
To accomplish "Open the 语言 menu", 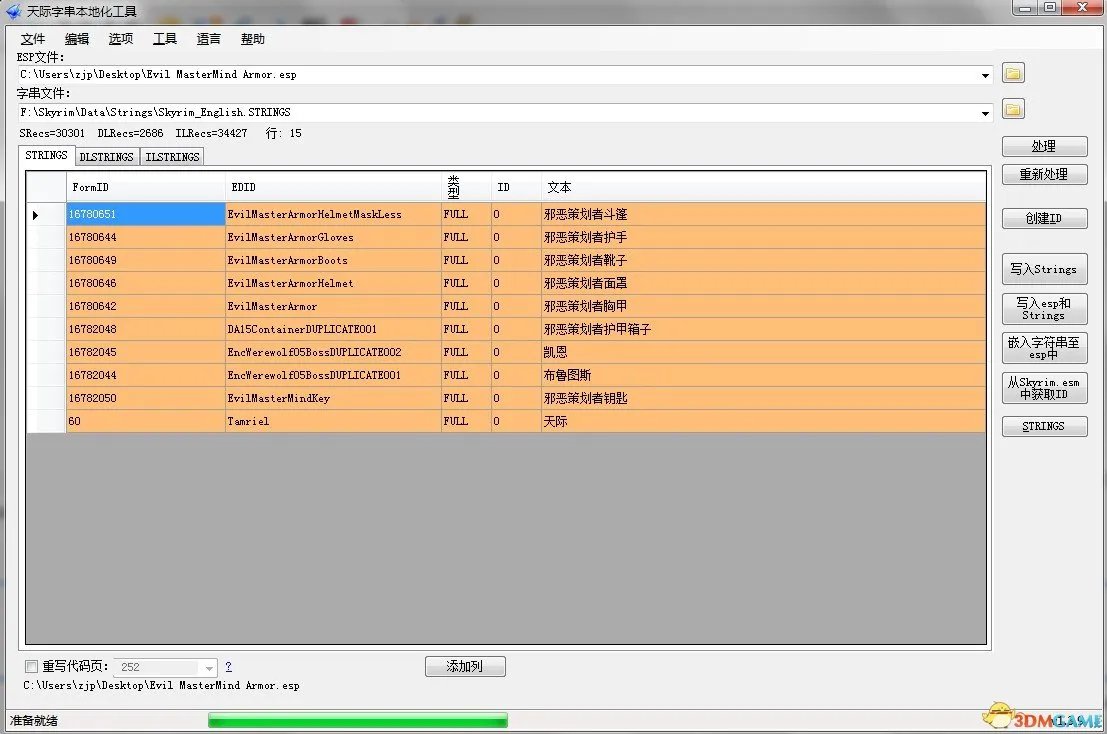I will tap(209, 39).
